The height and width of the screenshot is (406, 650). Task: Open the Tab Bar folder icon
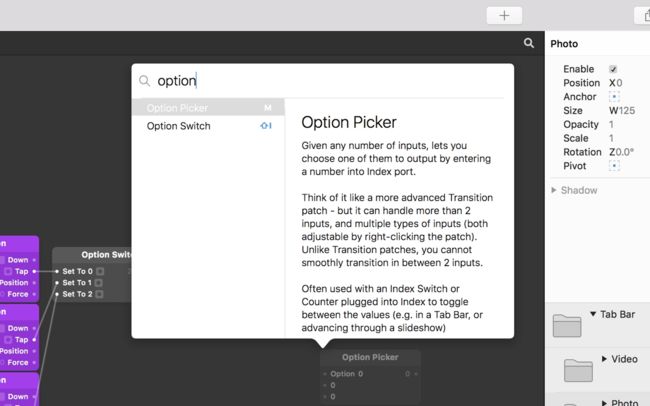(x=567, y=326)
